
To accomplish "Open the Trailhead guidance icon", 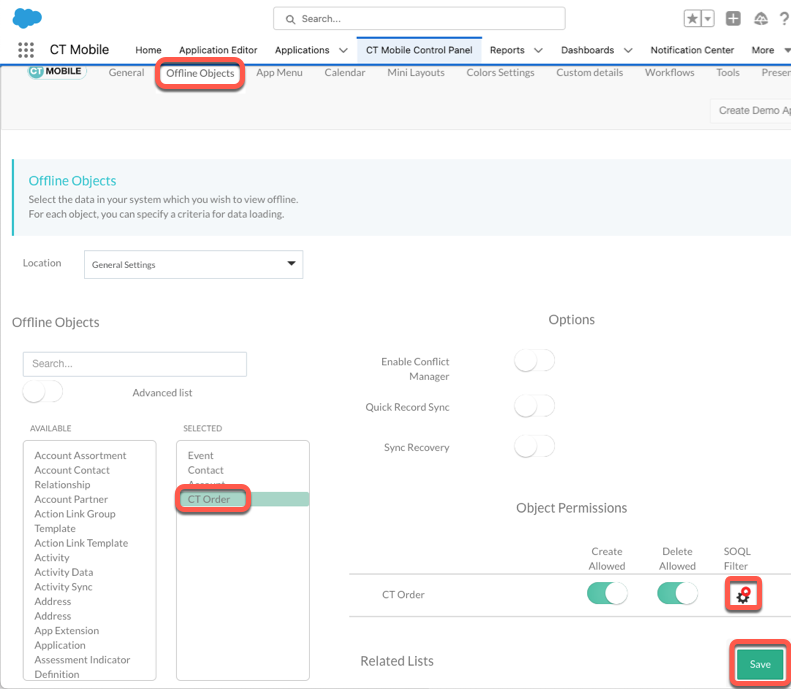I will tap(760, 19).
